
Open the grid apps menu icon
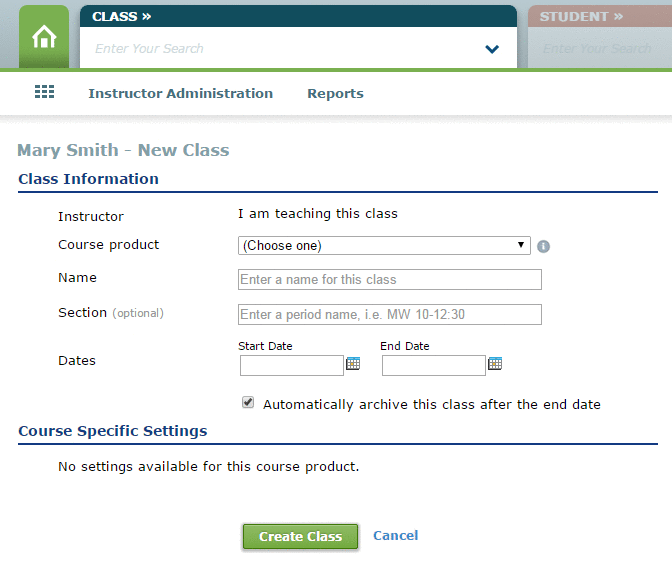pos(44,92)
